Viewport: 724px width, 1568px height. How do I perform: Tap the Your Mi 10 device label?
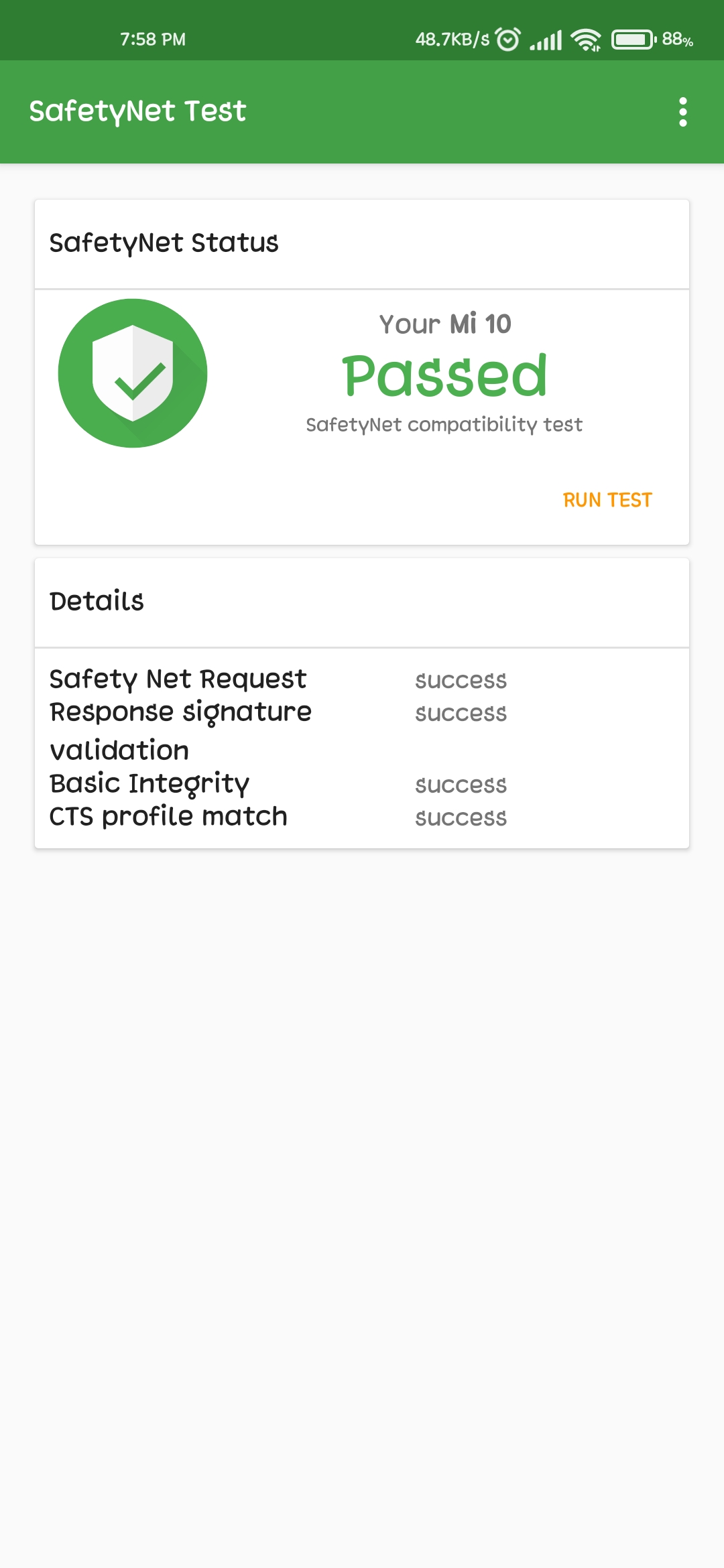pyautogui.click(x=444, y=324)
